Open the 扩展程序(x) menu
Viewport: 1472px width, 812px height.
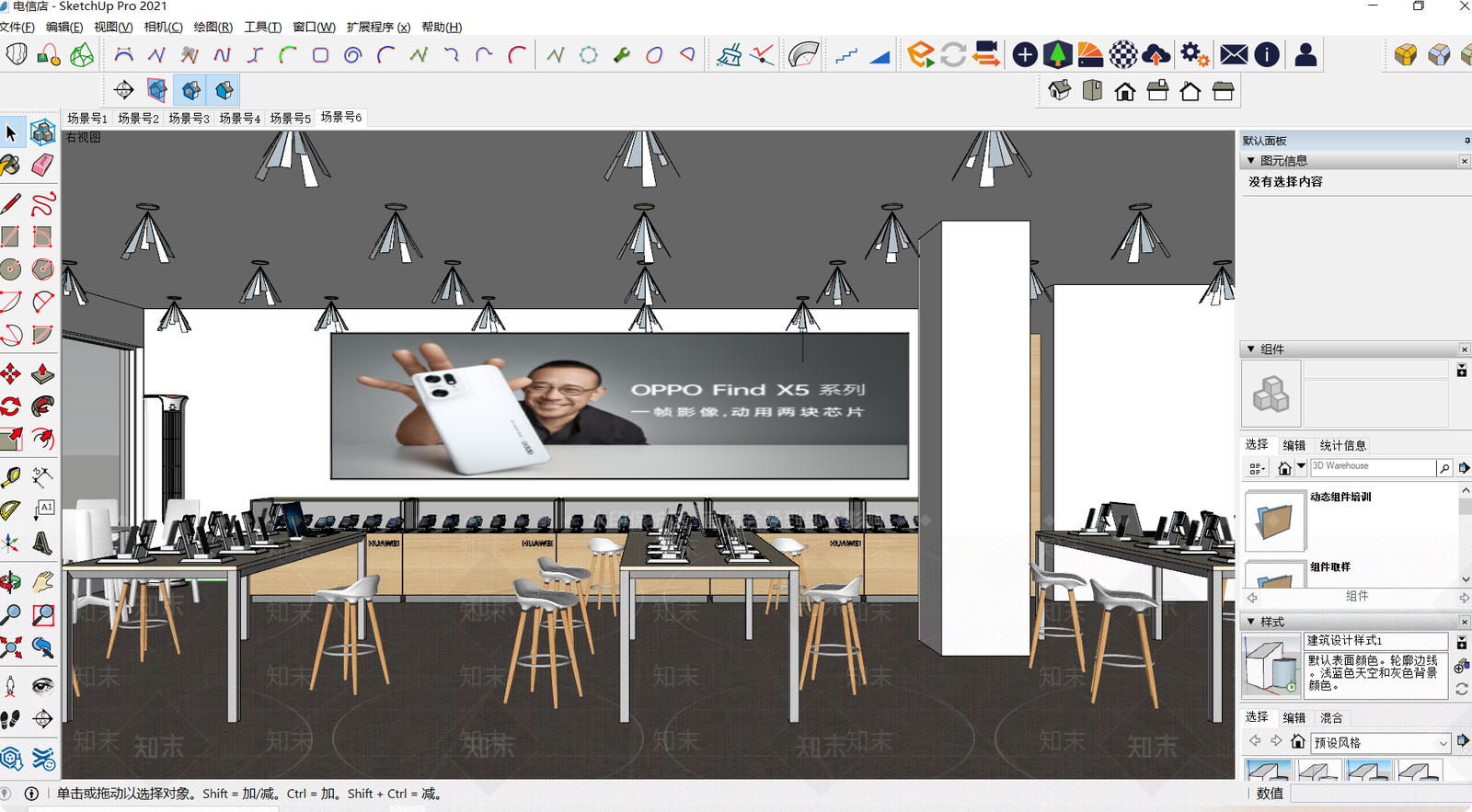click(378, 28)
